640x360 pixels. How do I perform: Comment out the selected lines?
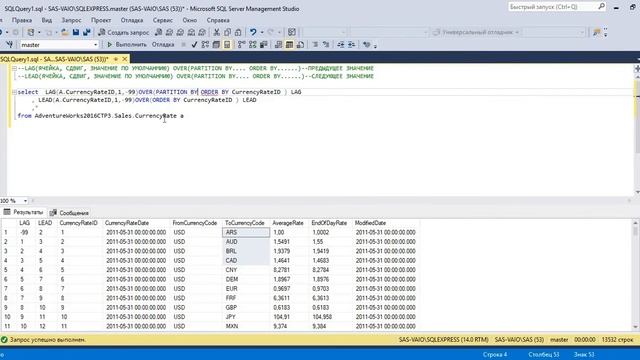point(315,45)
